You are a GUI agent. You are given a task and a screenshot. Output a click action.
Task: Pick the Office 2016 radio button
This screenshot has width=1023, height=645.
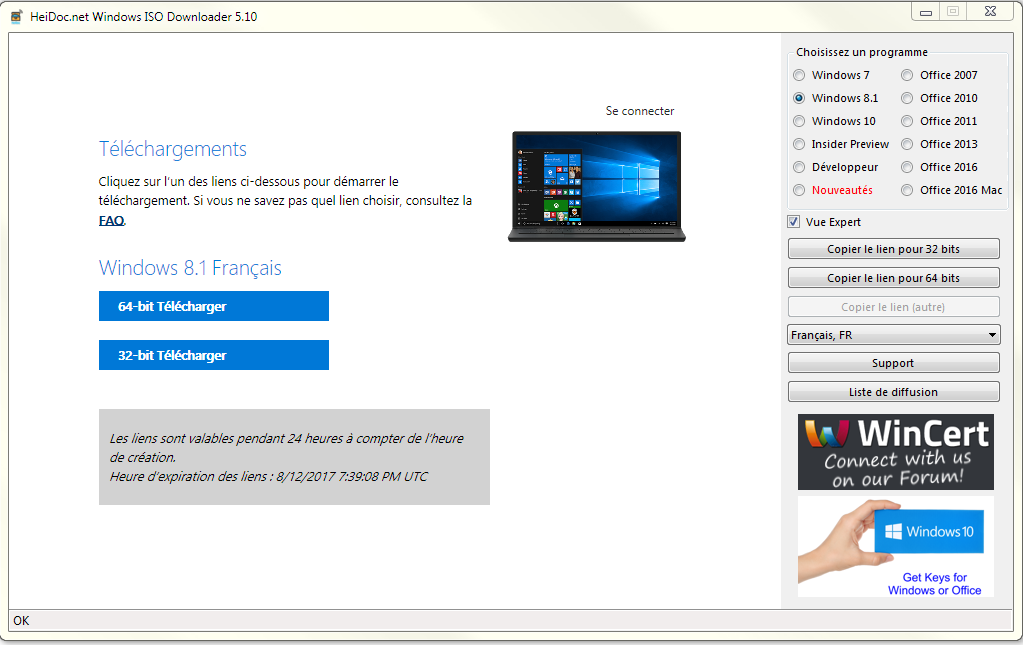pos(907,167)
